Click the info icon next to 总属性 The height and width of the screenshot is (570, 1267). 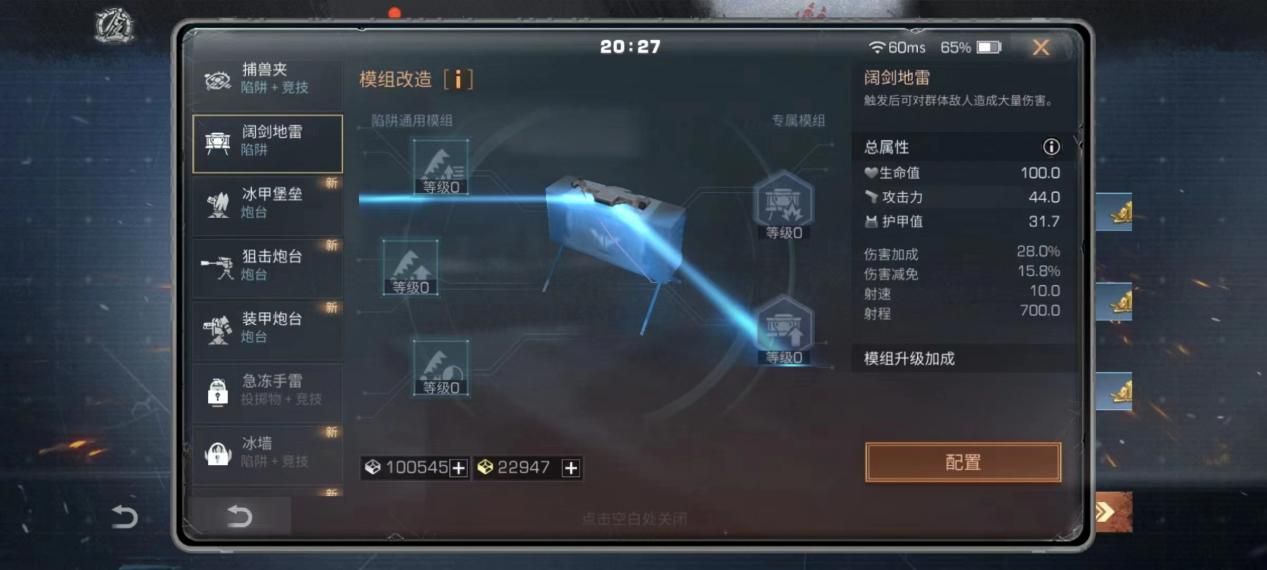pyautogui.click(x=1051, y=147)
